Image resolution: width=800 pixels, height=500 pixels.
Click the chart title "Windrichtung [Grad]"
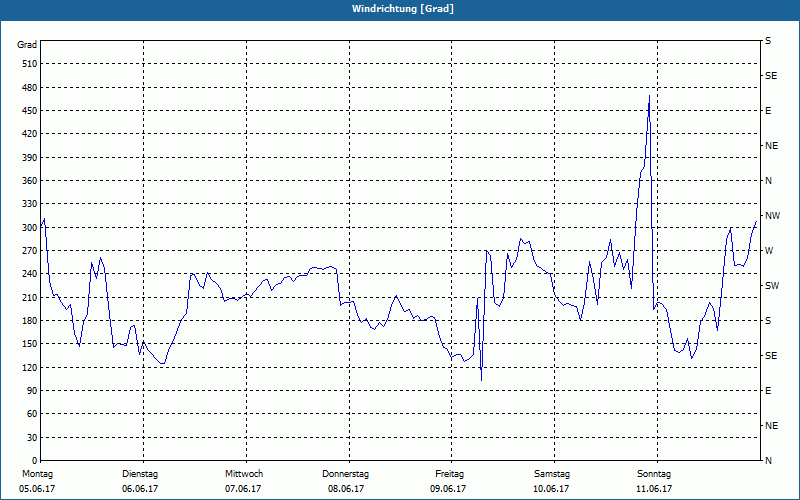click(403, 9)
